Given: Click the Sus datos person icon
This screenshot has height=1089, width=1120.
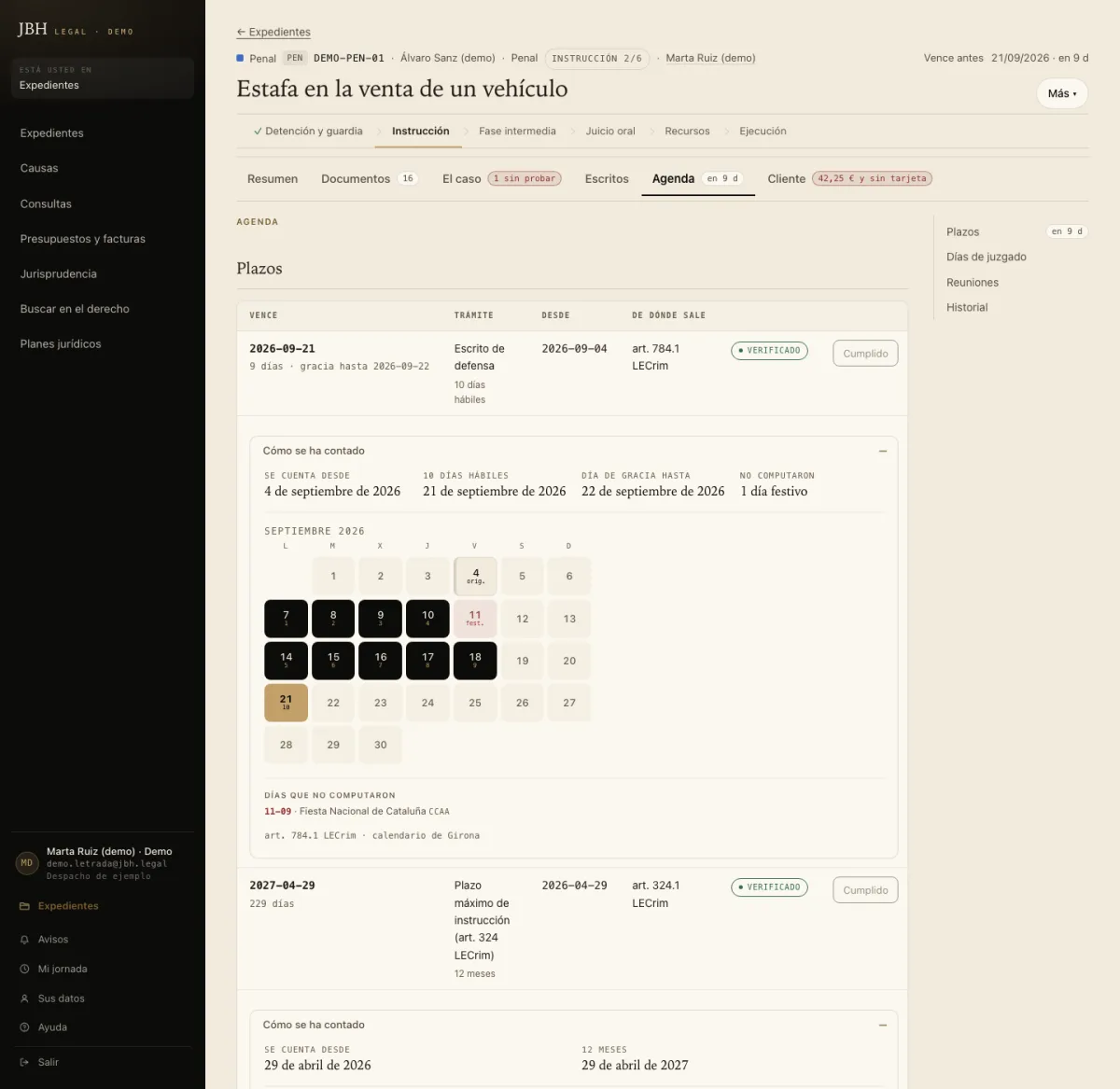Looking at the screenshot, I should (x=24, y=998).
